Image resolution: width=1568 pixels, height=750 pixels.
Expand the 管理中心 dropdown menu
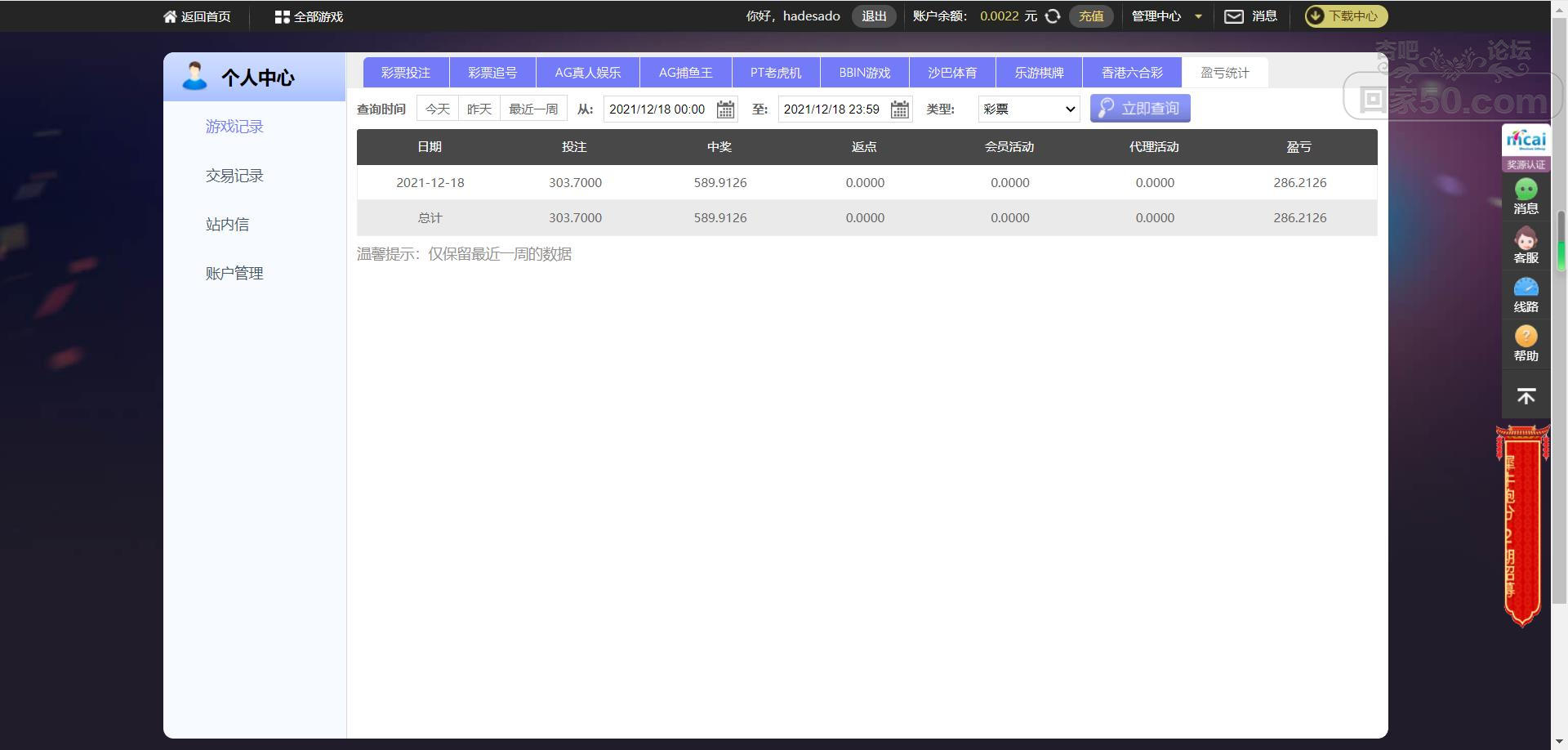point(1166,16)
